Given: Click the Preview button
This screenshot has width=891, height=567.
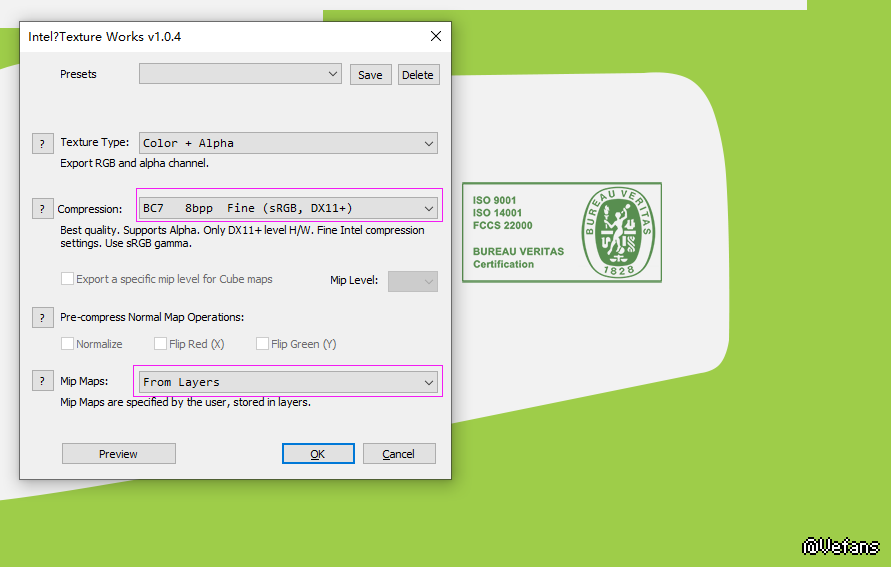Looking at the screenshot, I should (119, 453).
